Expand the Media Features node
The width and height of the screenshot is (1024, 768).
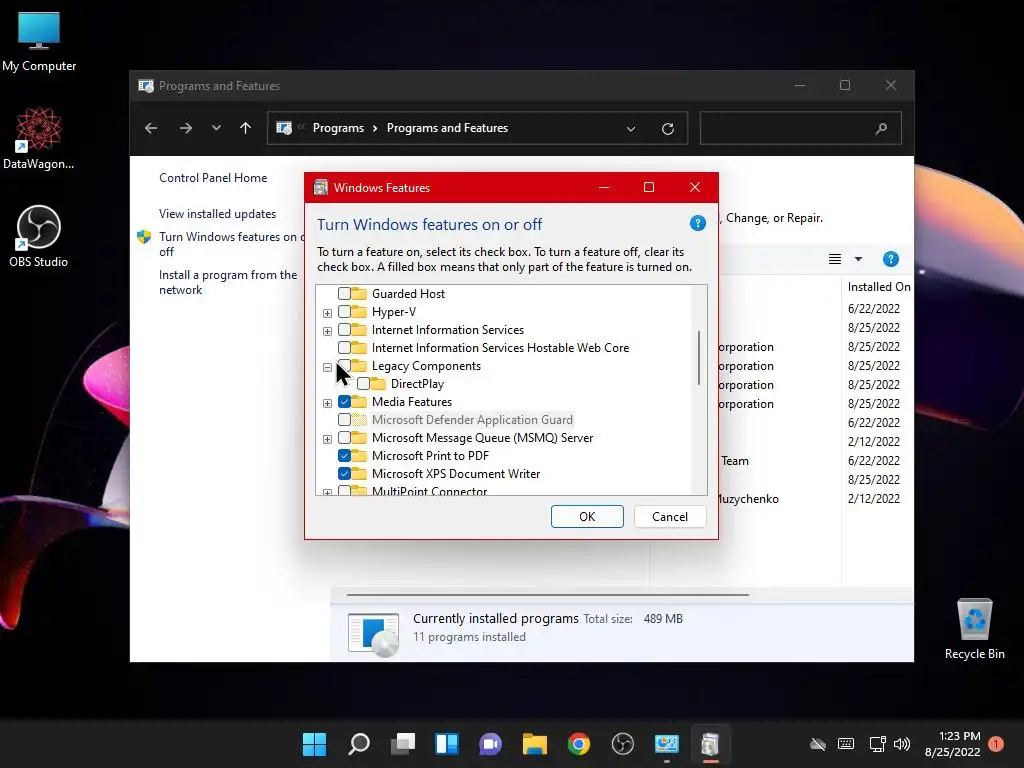coord(327,403)
